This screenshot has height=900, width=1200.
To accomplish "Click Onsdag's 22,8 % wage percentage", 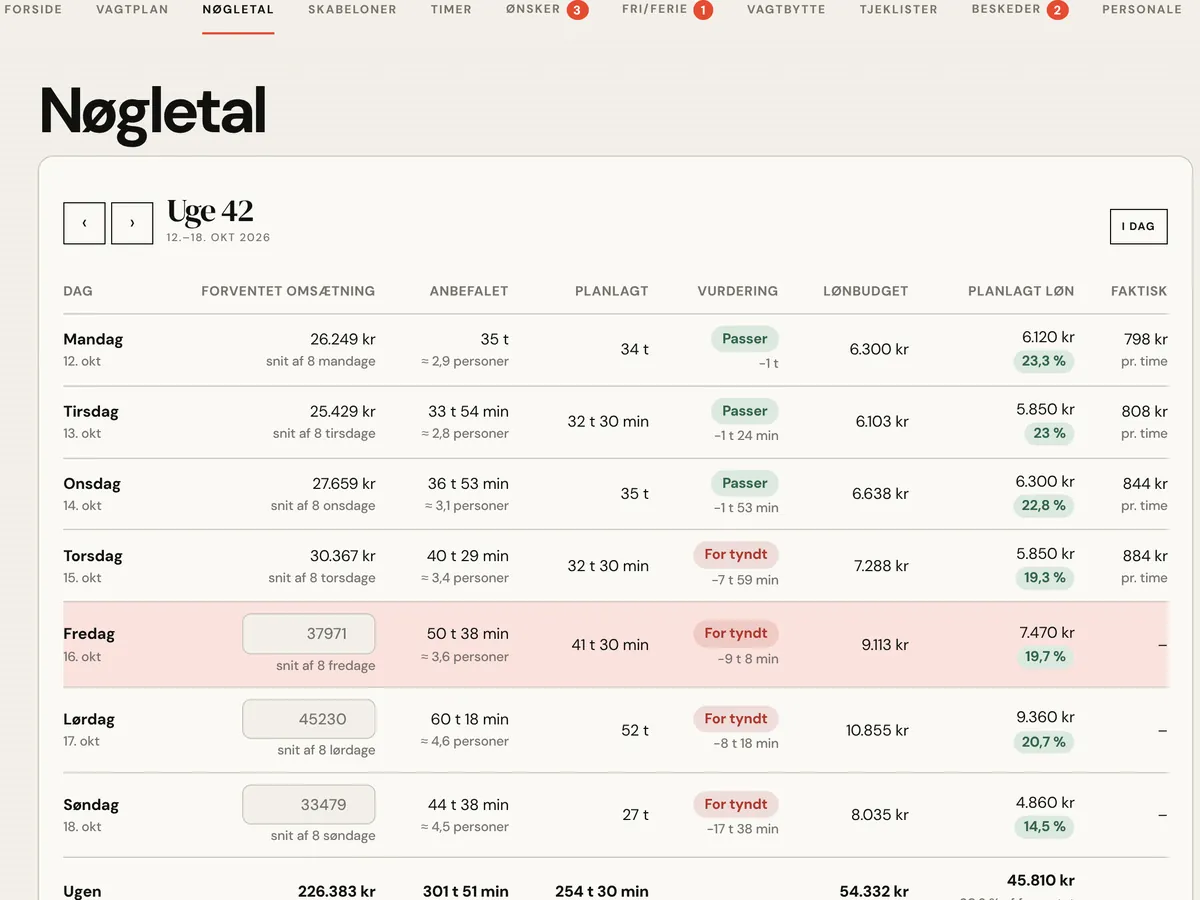I will tap(1044, 505).
